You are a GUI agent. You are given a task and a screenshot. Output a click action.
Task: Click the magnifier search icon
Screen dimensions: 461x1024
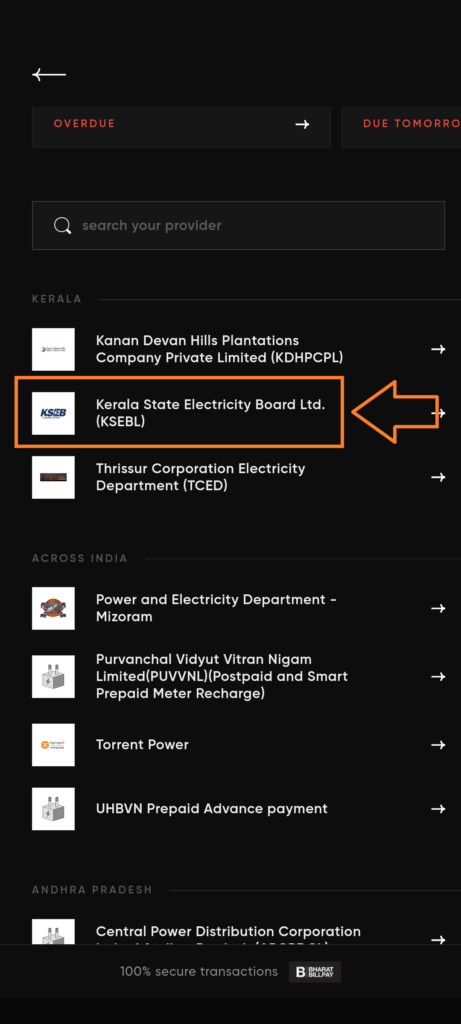pos(63,225)
